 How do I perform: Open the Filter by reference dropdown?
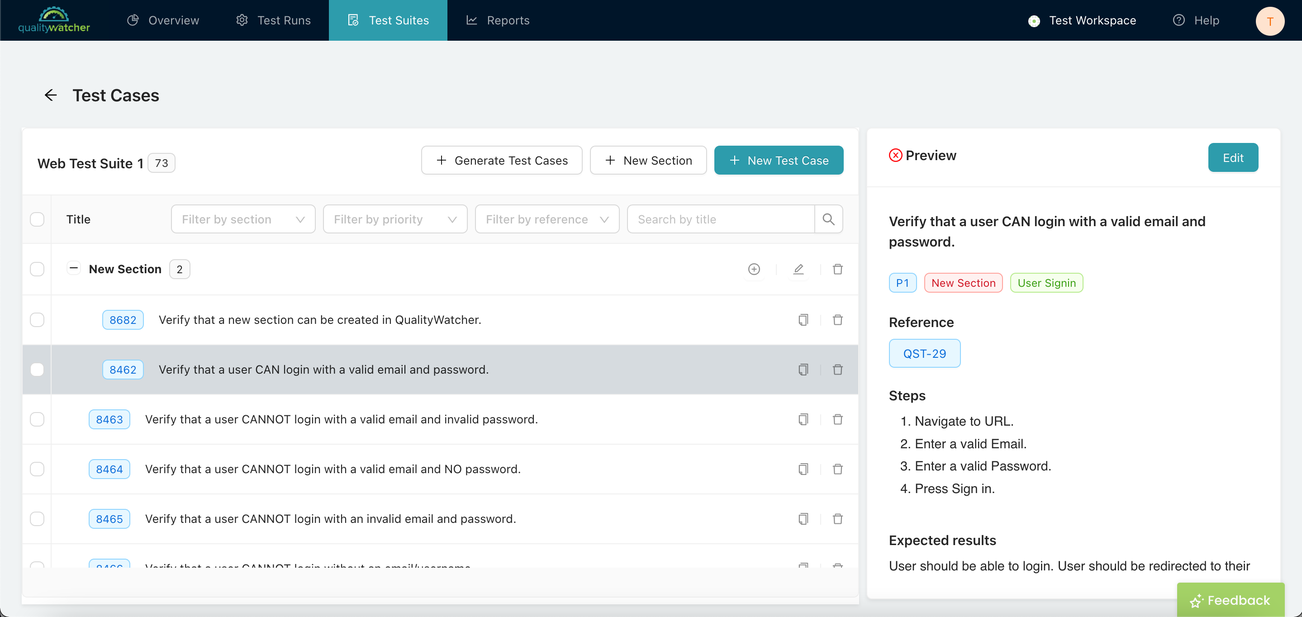point(547,219)
